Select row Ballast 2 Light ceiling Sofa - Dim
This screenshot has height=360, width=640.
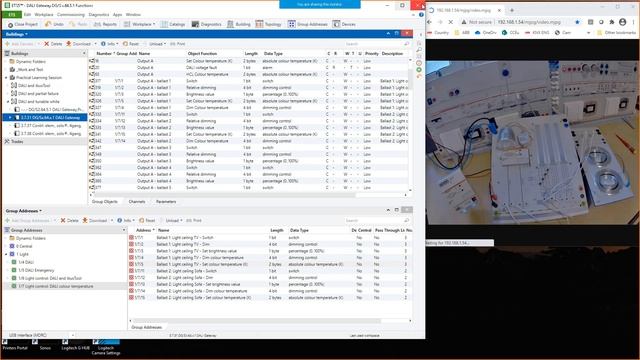click(x=270, y=278)
